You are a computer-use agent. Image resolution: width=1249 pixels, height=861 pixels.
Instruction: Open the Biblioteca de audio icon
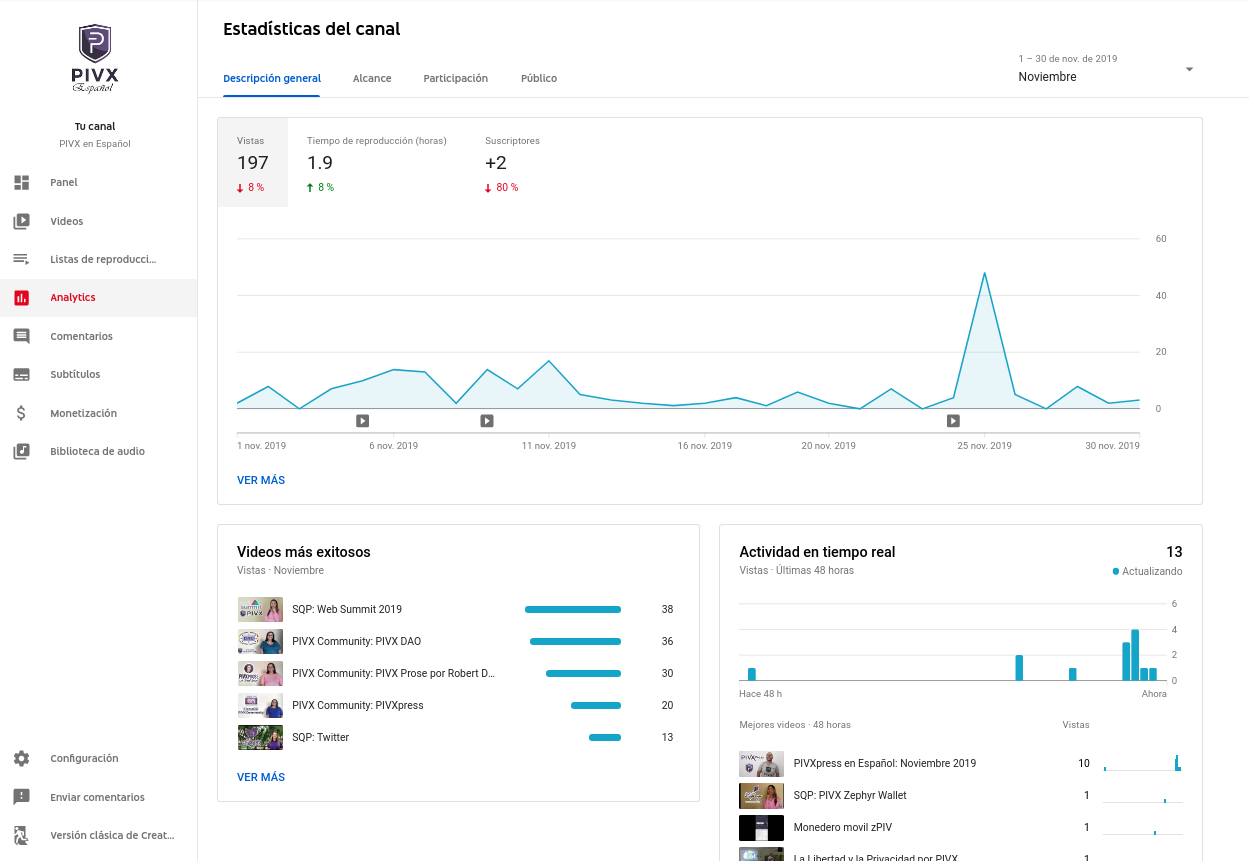pos(21,451)
